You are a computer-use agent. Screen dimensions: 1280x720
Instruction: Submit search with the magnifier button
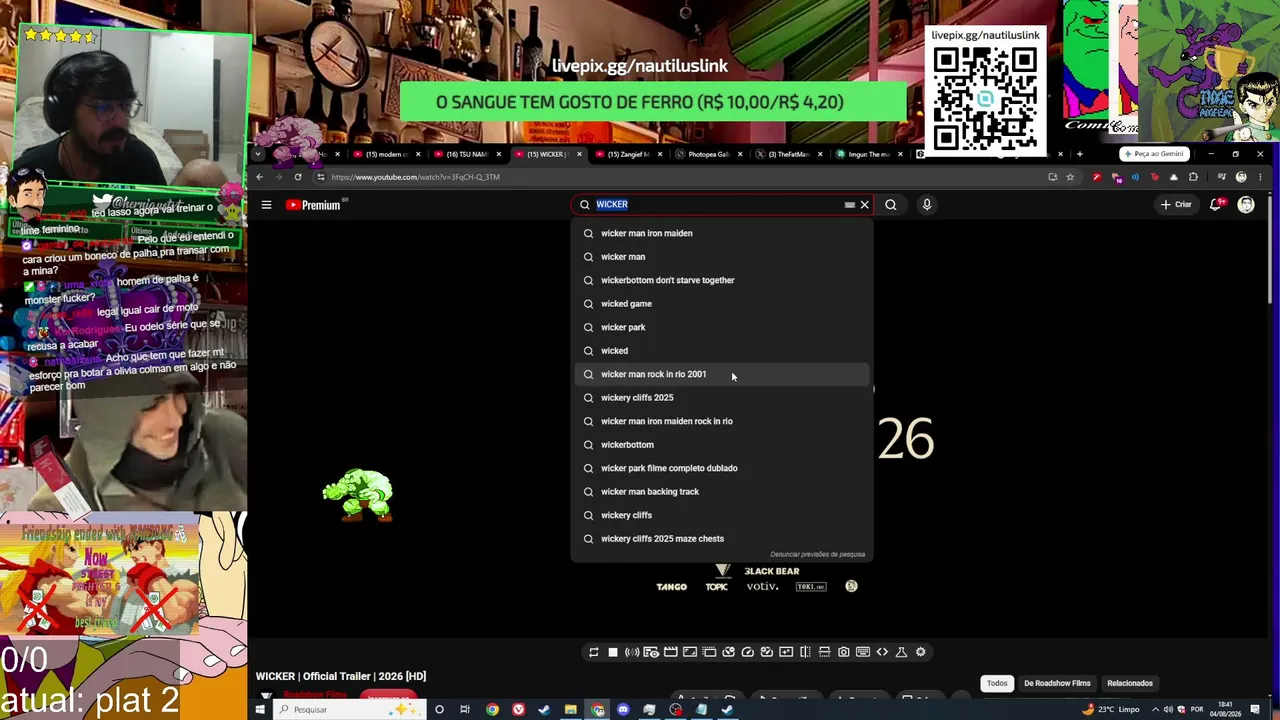(891, 205)
